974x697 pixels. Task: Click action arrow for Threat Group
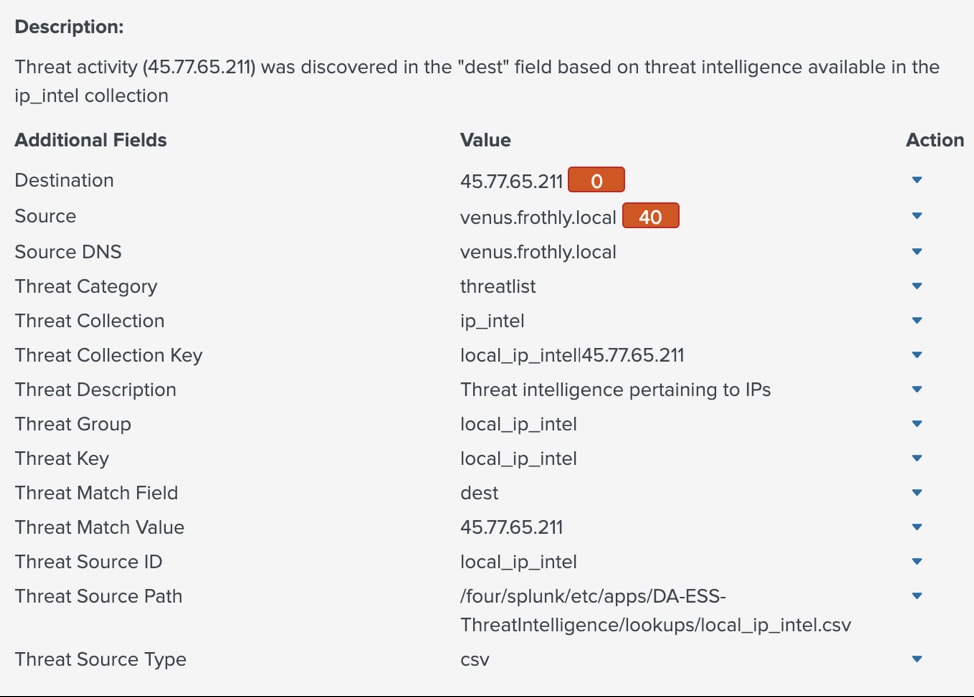tap(917, 424)
